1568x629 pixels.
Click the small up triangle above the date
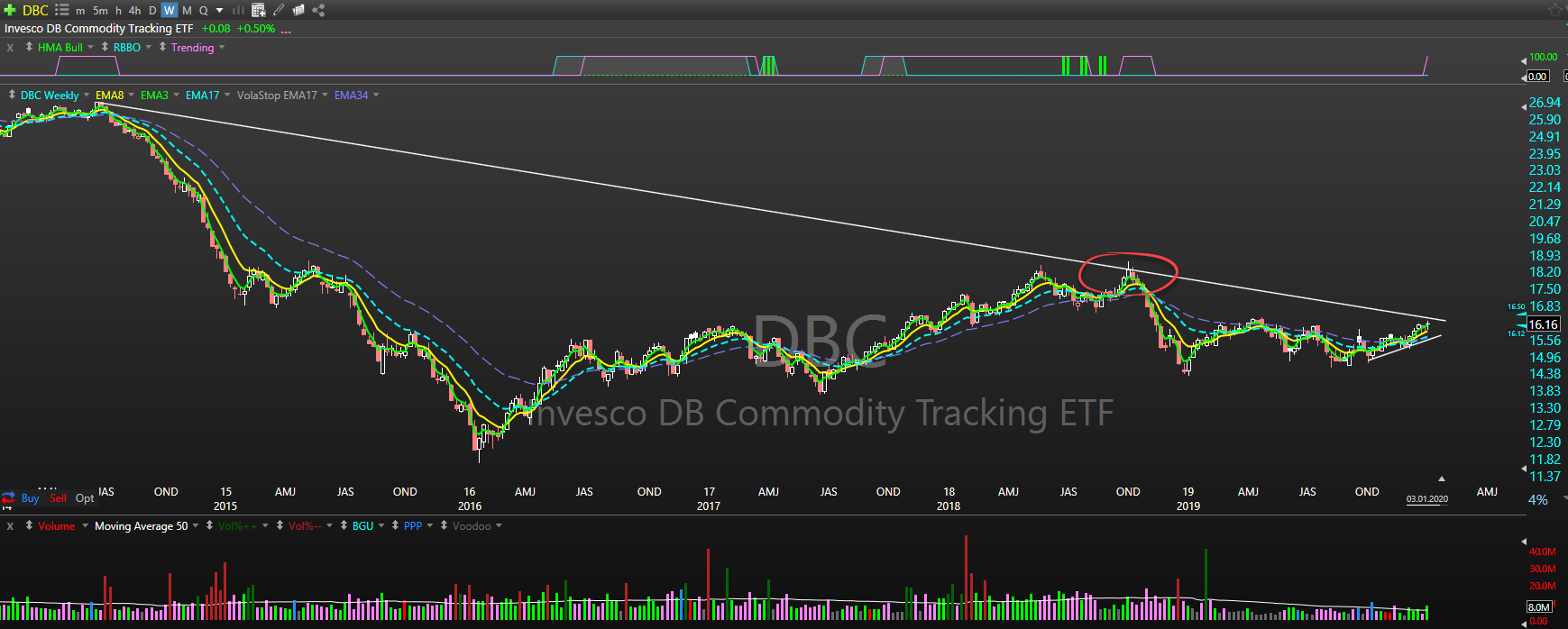(1441, 479)
